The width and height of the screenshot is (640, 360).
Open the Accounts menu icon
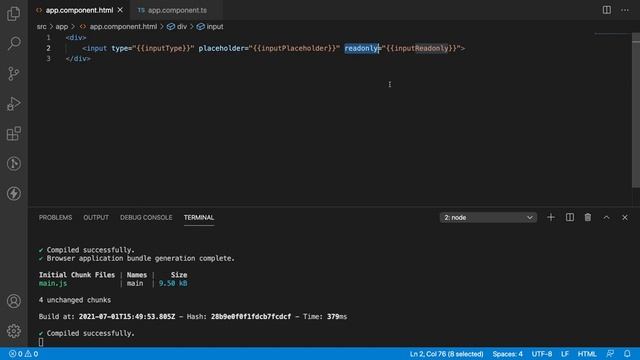click(13, 301)
